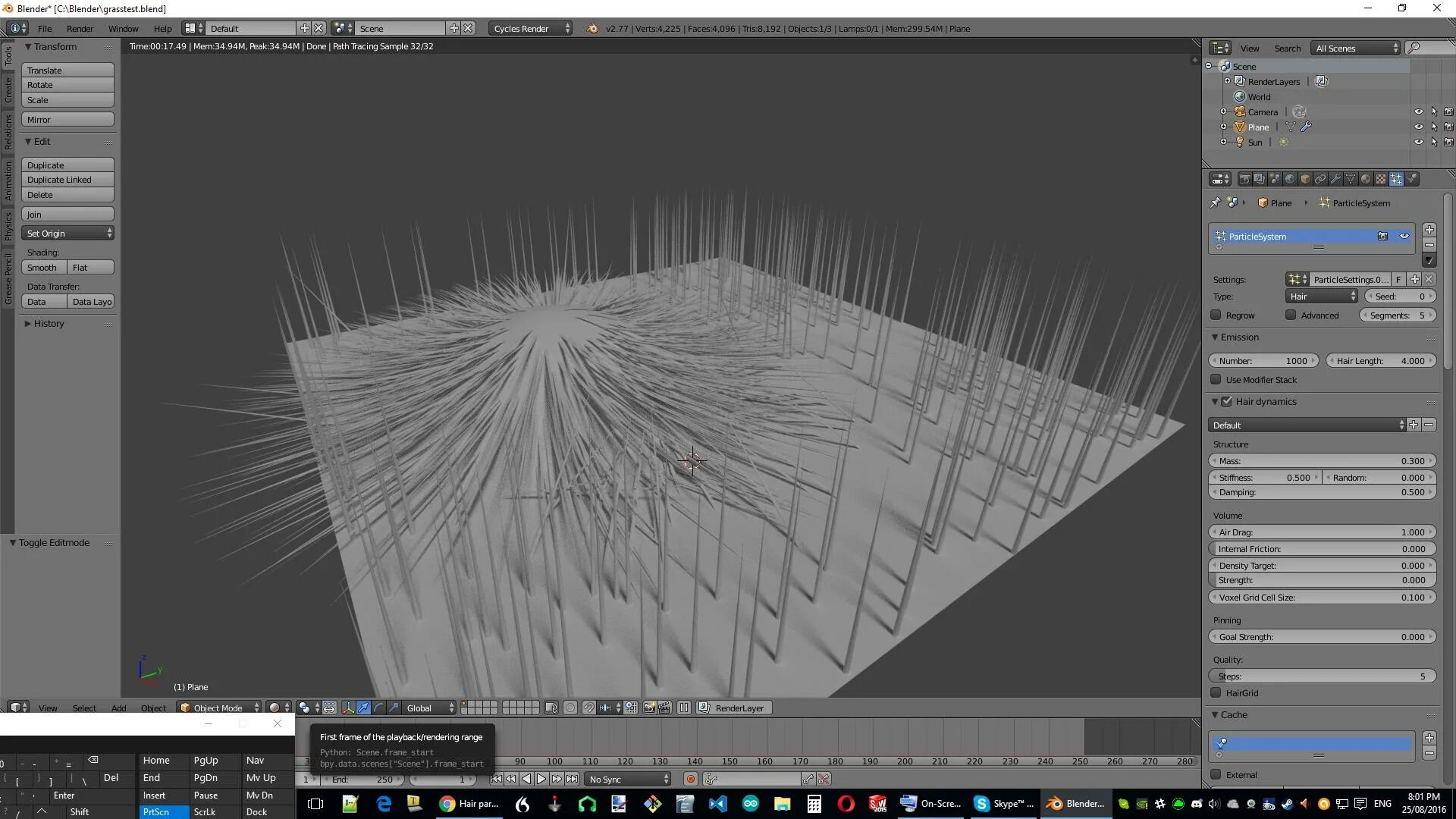Open the Set Origin dropdown
Viewport: 1456px width, 819px height.
(x=68, y=233)
